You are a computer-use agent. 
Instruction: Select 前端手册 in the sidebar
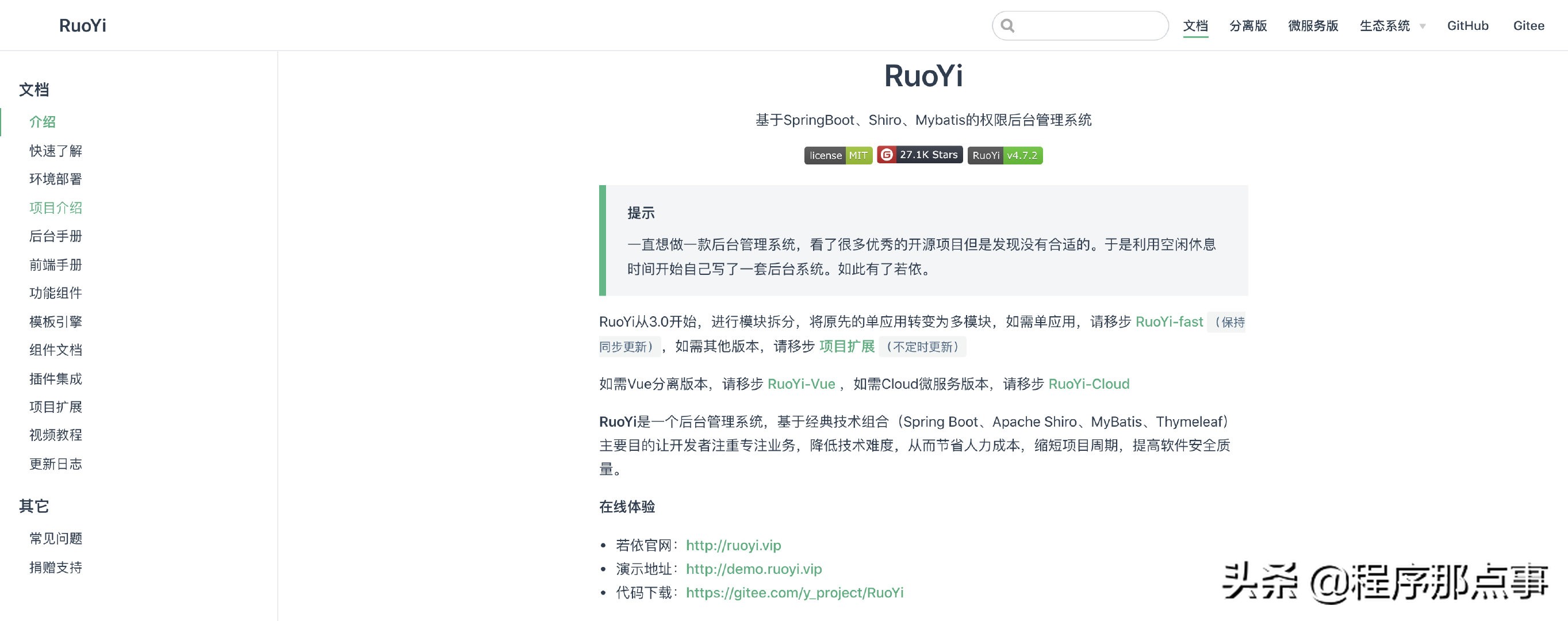tap(55, 264)
